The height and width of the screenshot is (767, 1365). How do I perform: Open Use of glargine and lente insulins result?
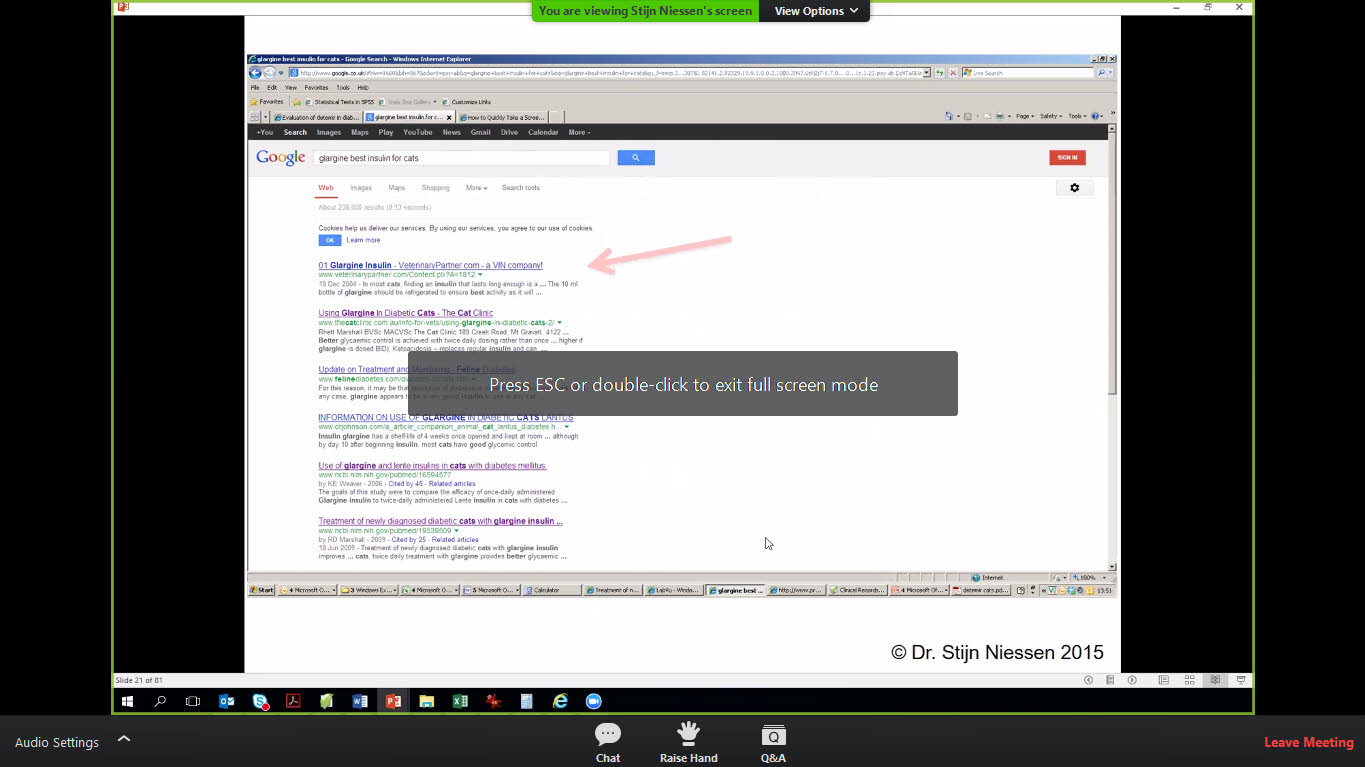pyautogui.click(x=432, y=465)
